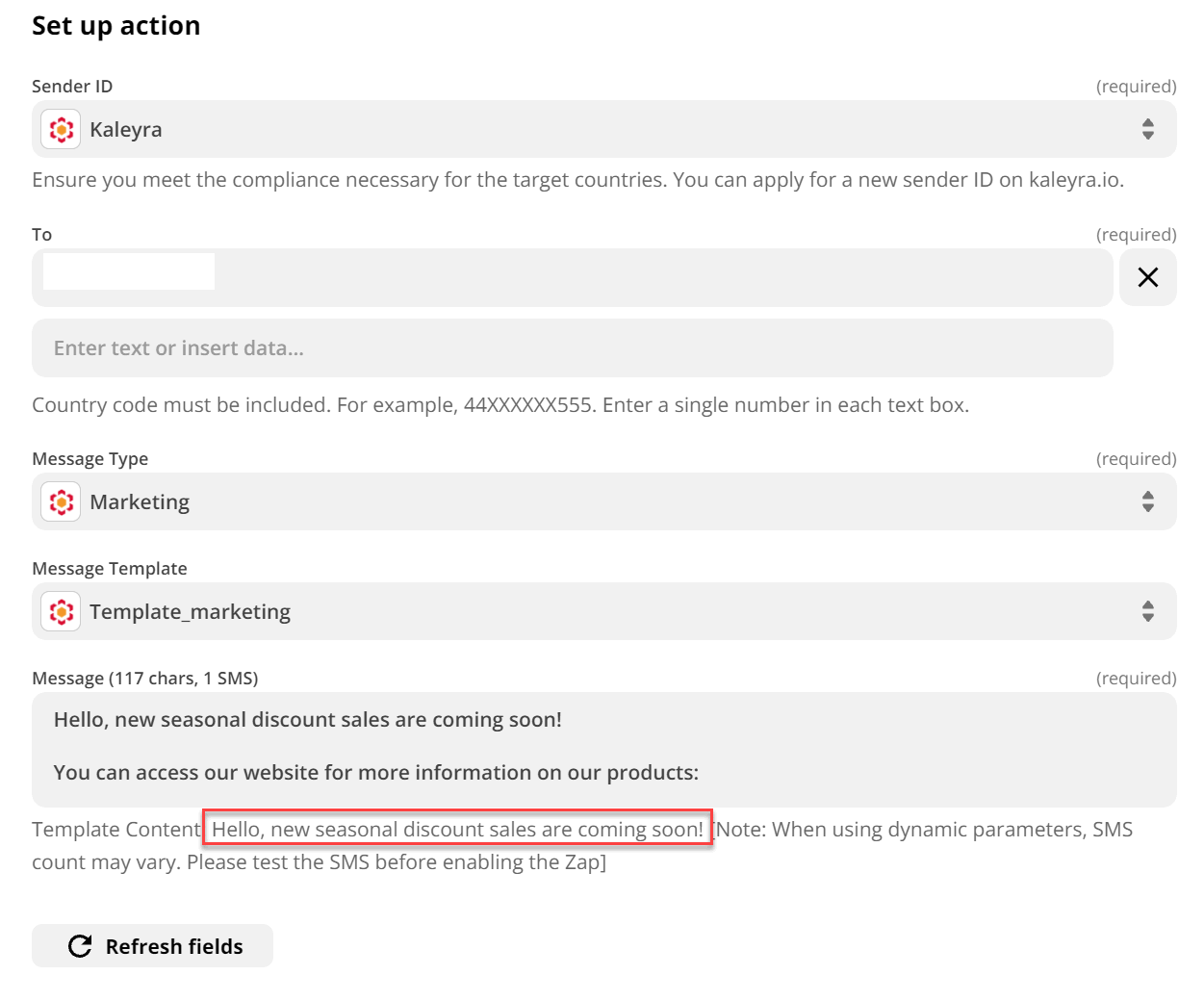Click the logo icon beside Template_marketing
This screenshot has width=1204, height=1001.
62,611
